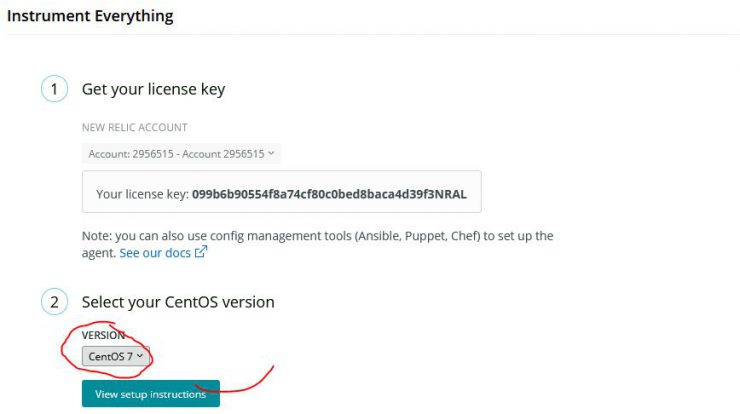This screenshot has height=414, width=740.
Task: Click the word Chef in the note
Action: (465, 236)
